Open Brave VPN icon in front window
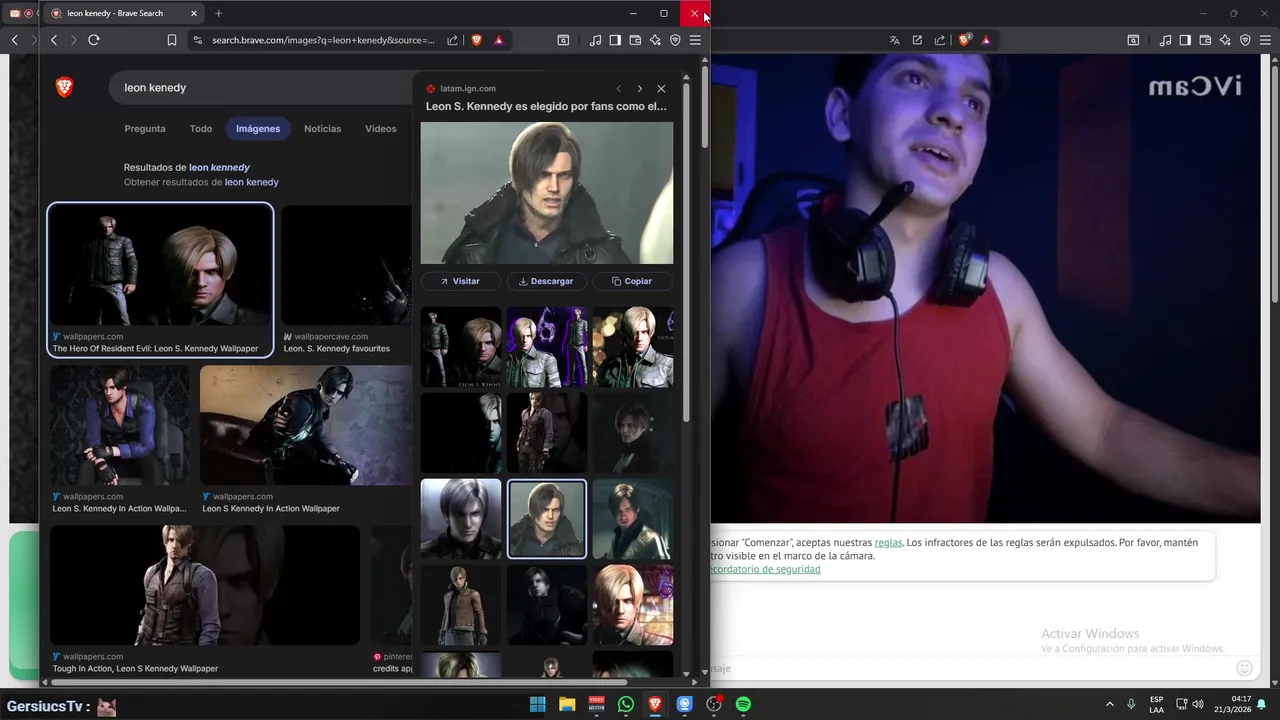Screen dimensions: 1280x720 pyautogui.click(x=675, y=40)
